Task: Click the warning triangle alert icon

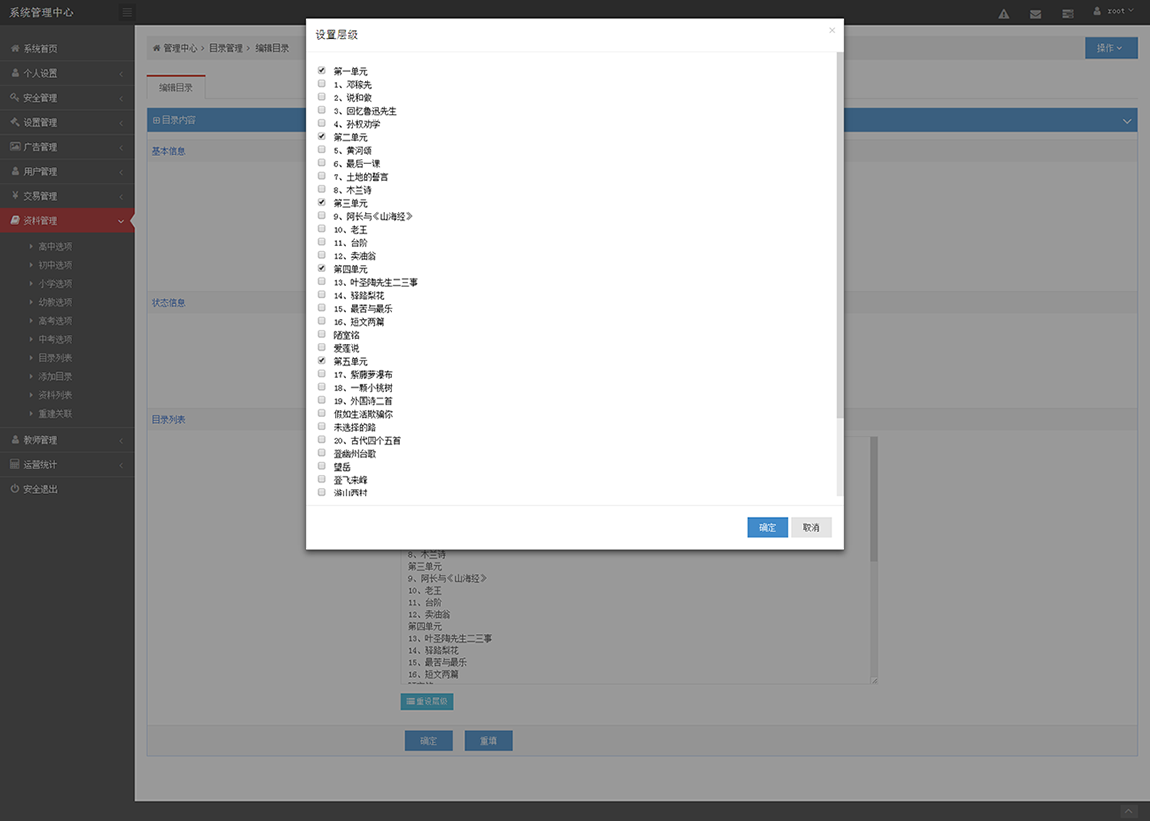Action: [x=1004, y=14]
